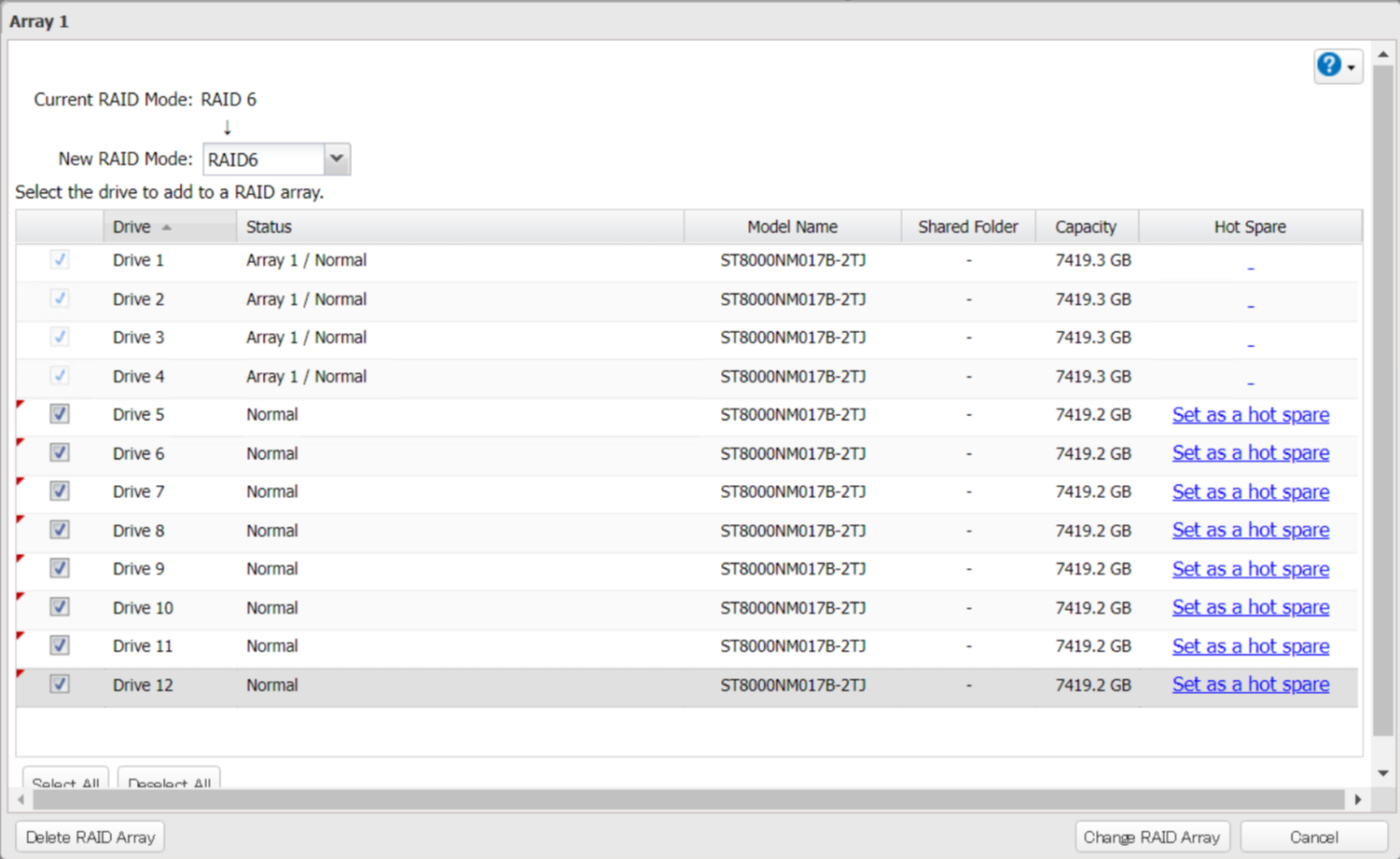Toggle Drive 10 selection checkbox

[x=60, y=607]
